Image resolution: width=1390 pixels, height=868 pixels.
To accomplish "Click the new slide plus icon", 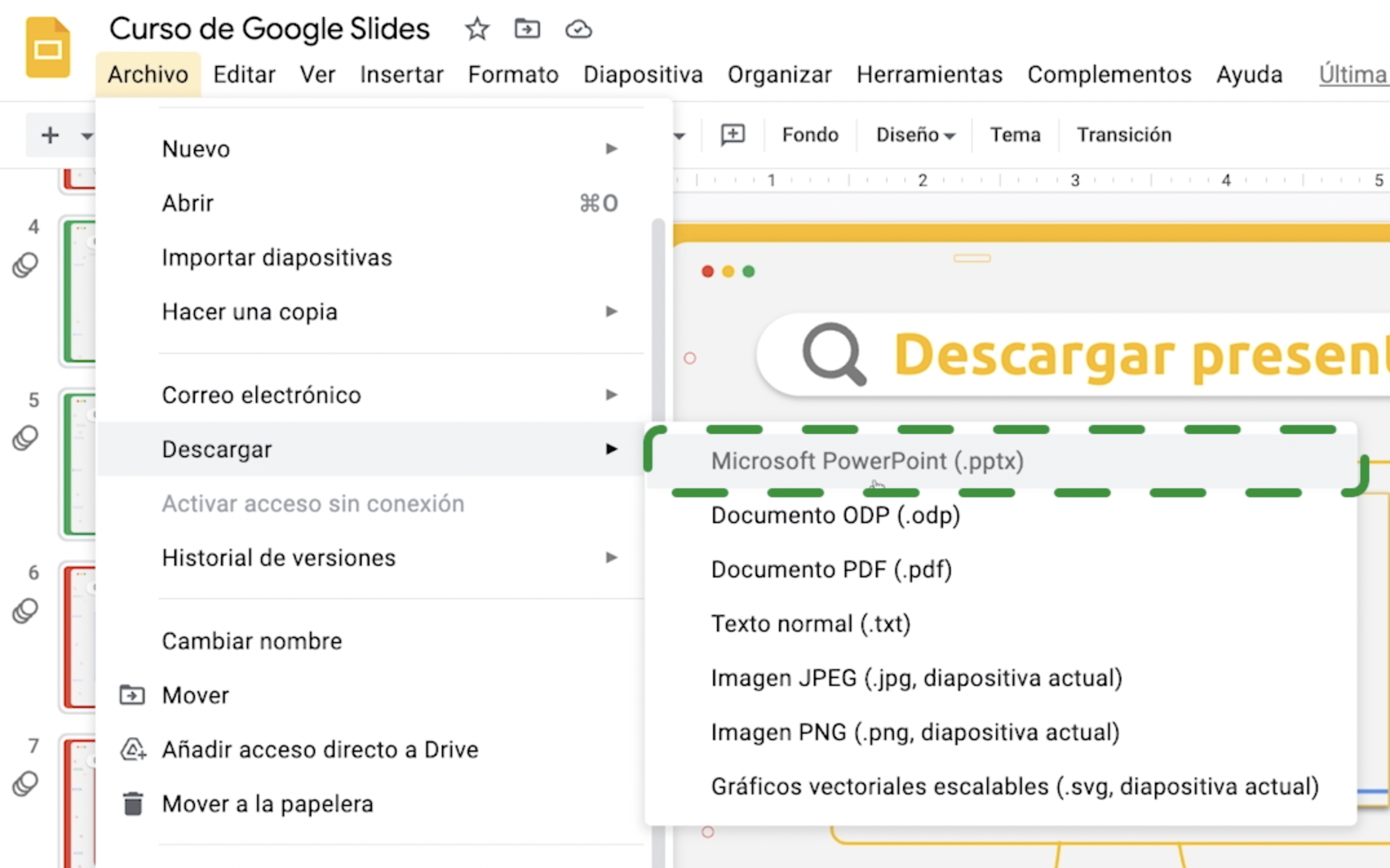I will [x=50, y=135].
